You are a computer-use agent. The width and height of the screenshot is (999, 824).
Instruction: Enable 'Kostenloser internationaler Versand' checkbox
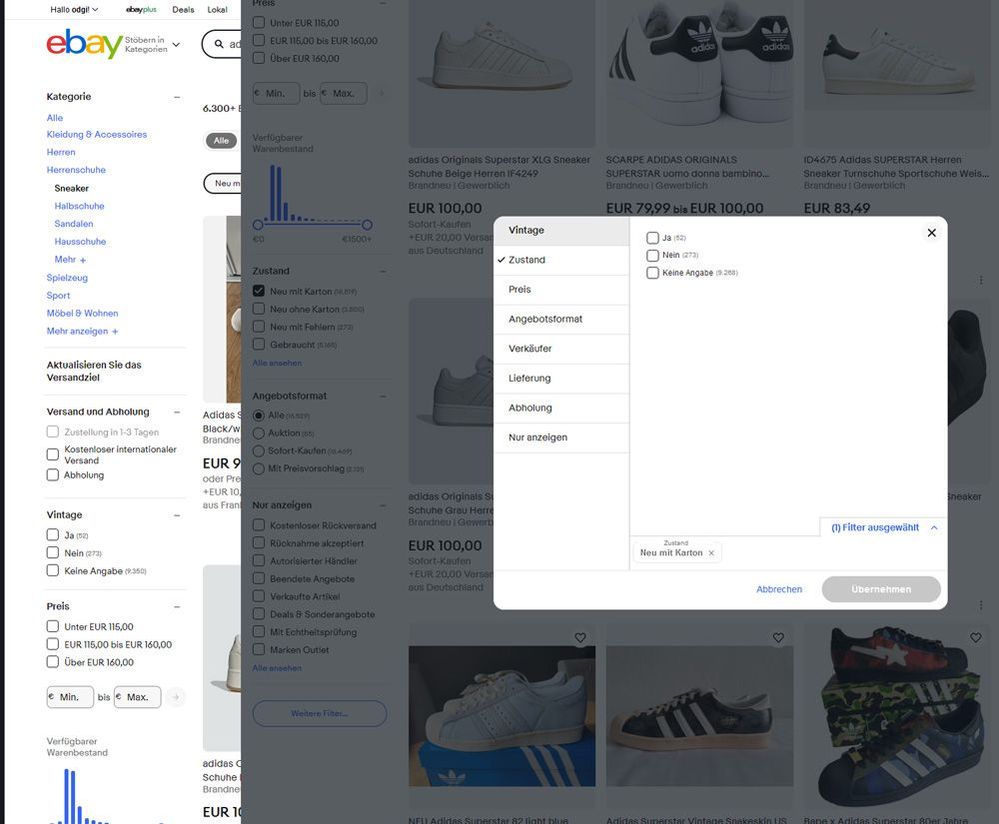point(53,455)
